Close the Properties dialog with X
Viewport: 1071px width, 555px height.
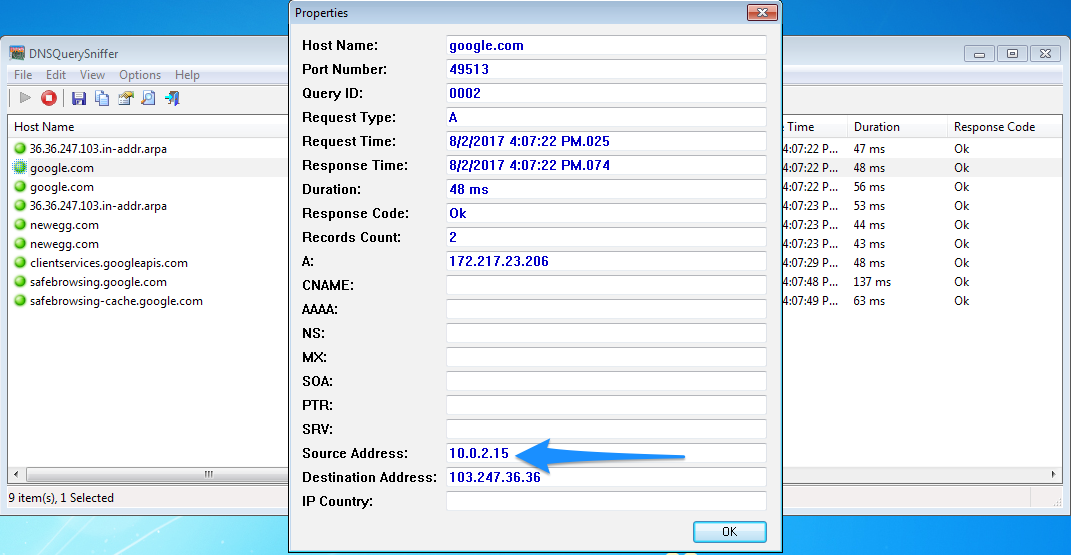click(x=762, y=12)
